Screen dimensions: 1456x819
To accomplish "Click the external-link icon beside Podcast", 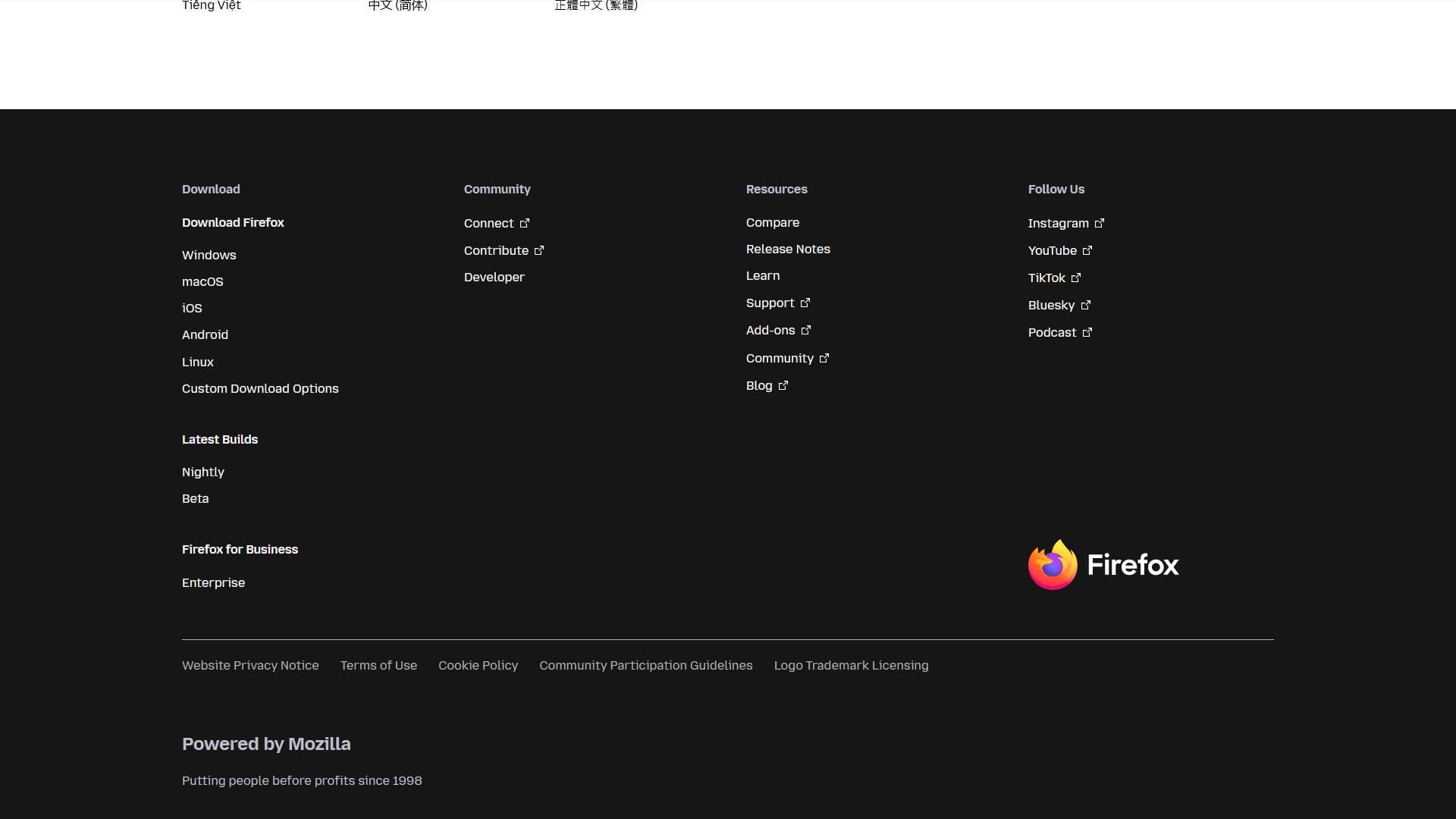I will click(x=1087, y=332).
